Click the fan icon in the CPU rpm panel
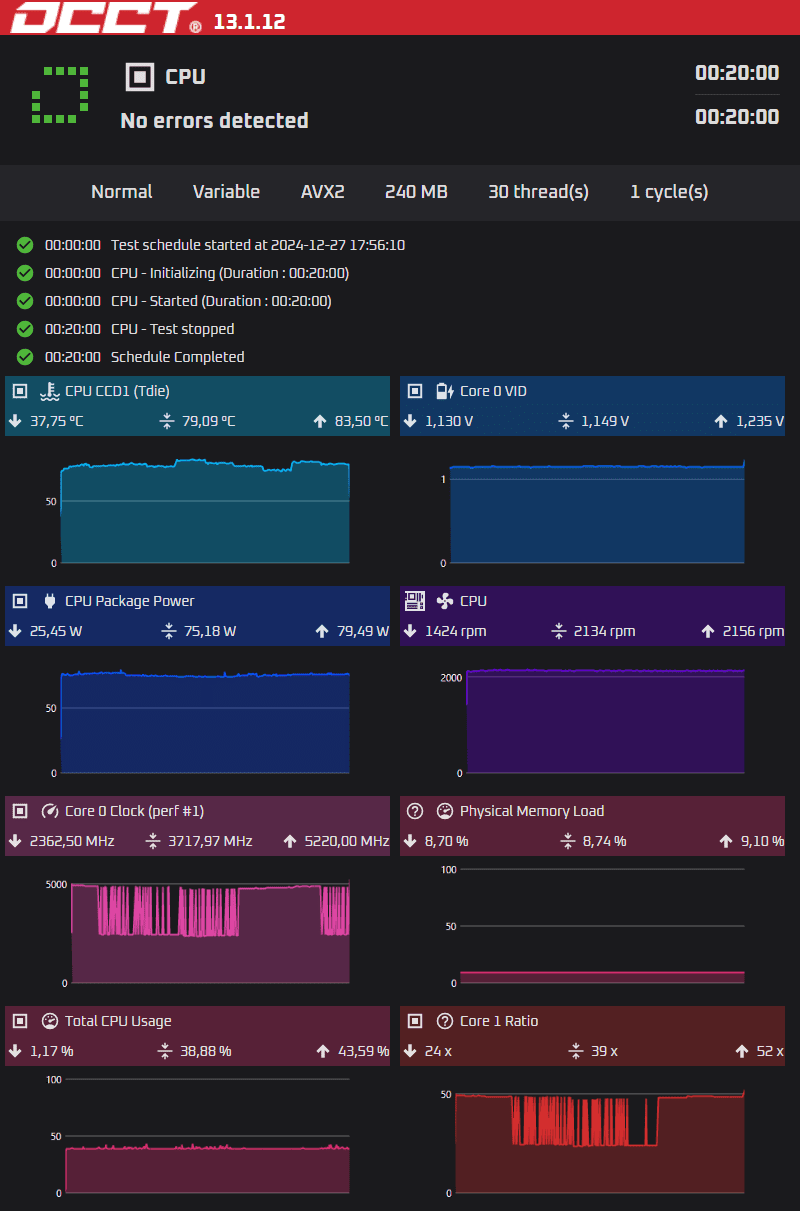The width and height of the screenshot is (800, 1211). (445, 601)
